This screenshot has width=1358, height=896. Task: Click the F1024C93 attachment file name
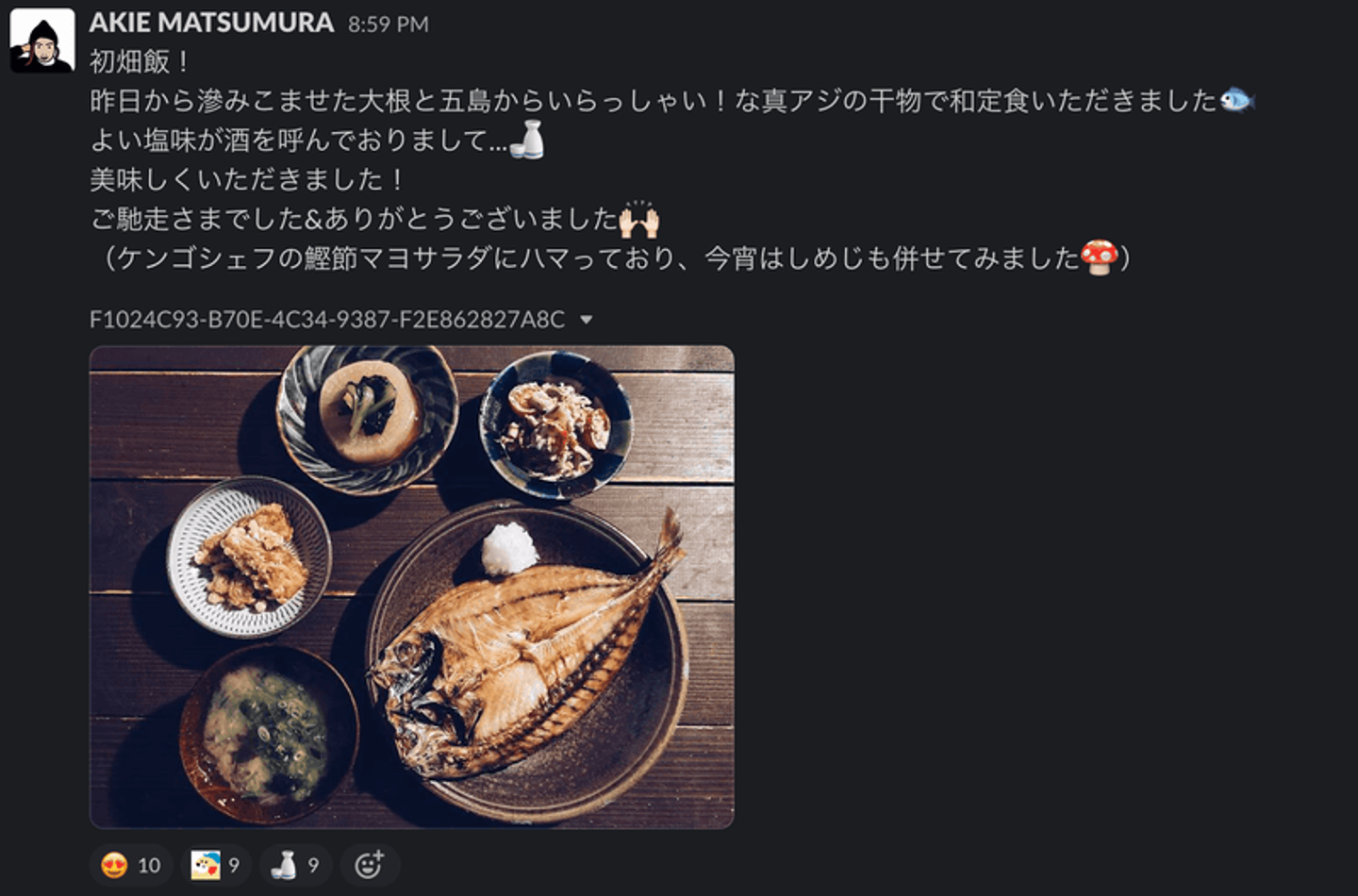[x=327, y=320]
